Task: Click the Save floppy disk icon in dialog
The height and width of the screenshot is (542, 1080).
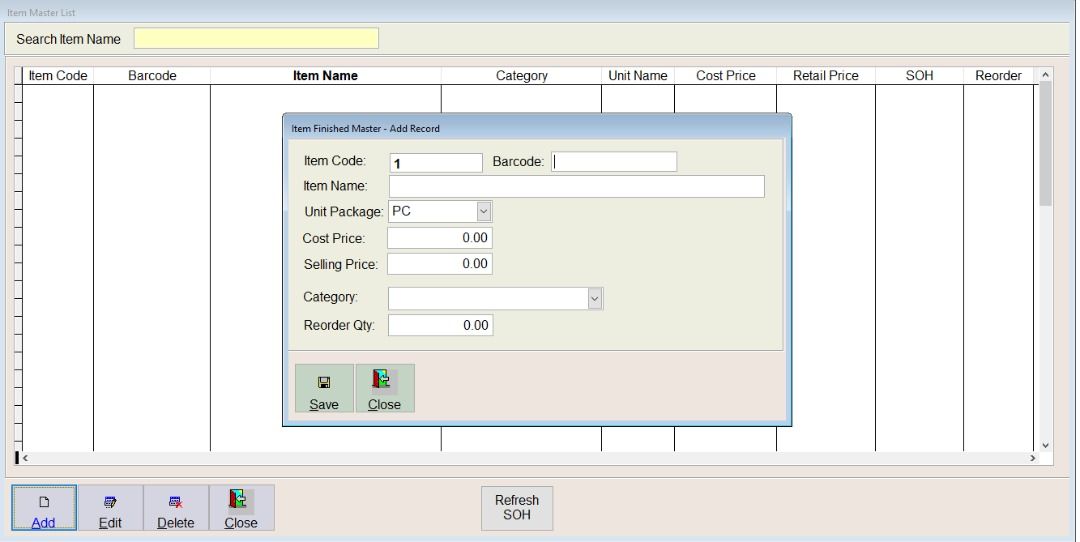Action: (x=324, y=382)
